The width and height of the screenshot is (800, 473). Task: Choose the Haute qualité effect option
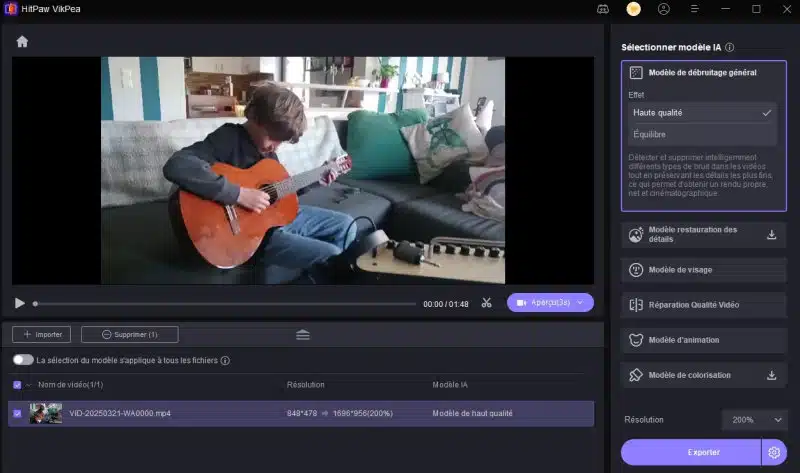[x=702, y=113]
